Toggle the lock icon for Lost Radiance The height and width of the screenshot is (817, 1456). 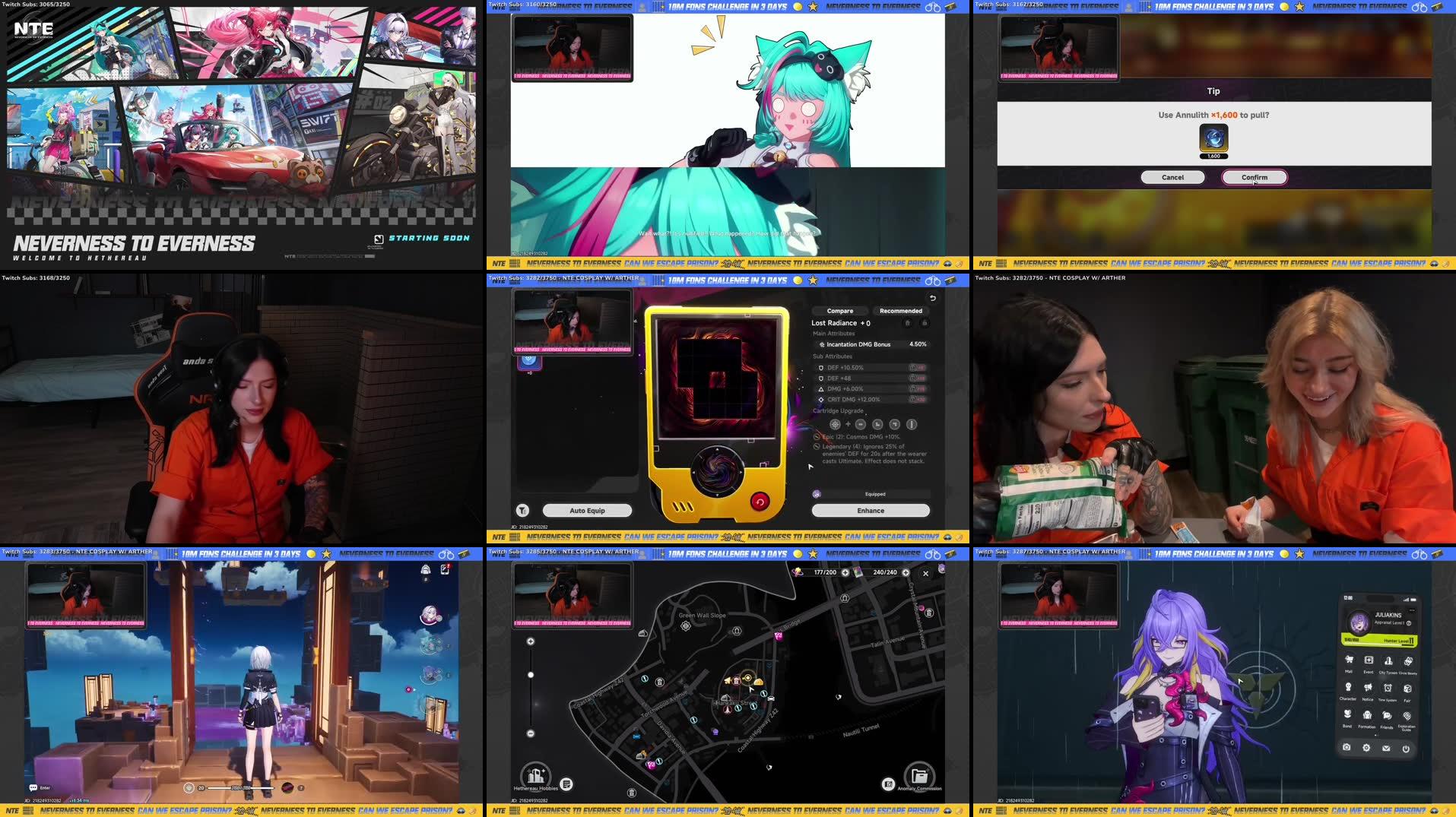point(925,323)
